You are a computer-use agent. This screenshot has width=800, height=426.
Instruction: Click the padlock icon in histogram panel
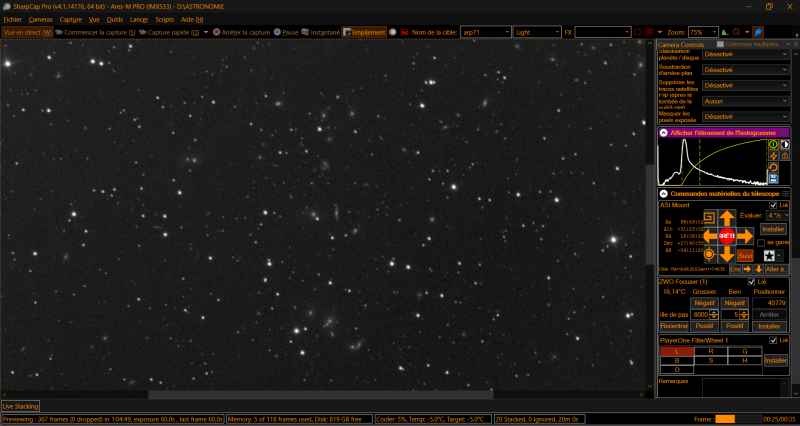(x=784, y=156)
